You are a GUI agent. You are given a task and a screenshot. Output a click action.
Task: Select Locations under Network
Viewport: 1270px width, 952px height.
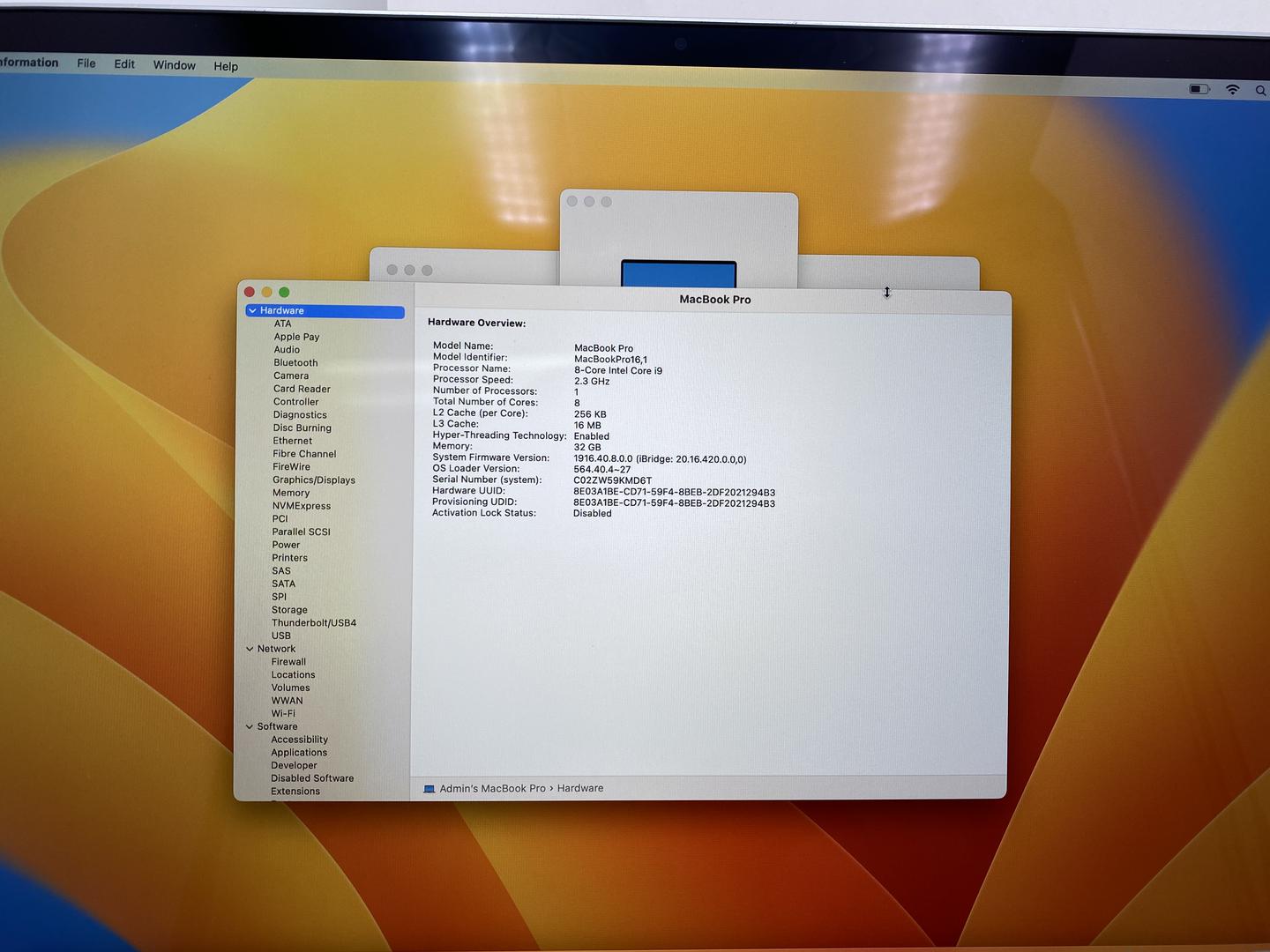pos(293,675)
